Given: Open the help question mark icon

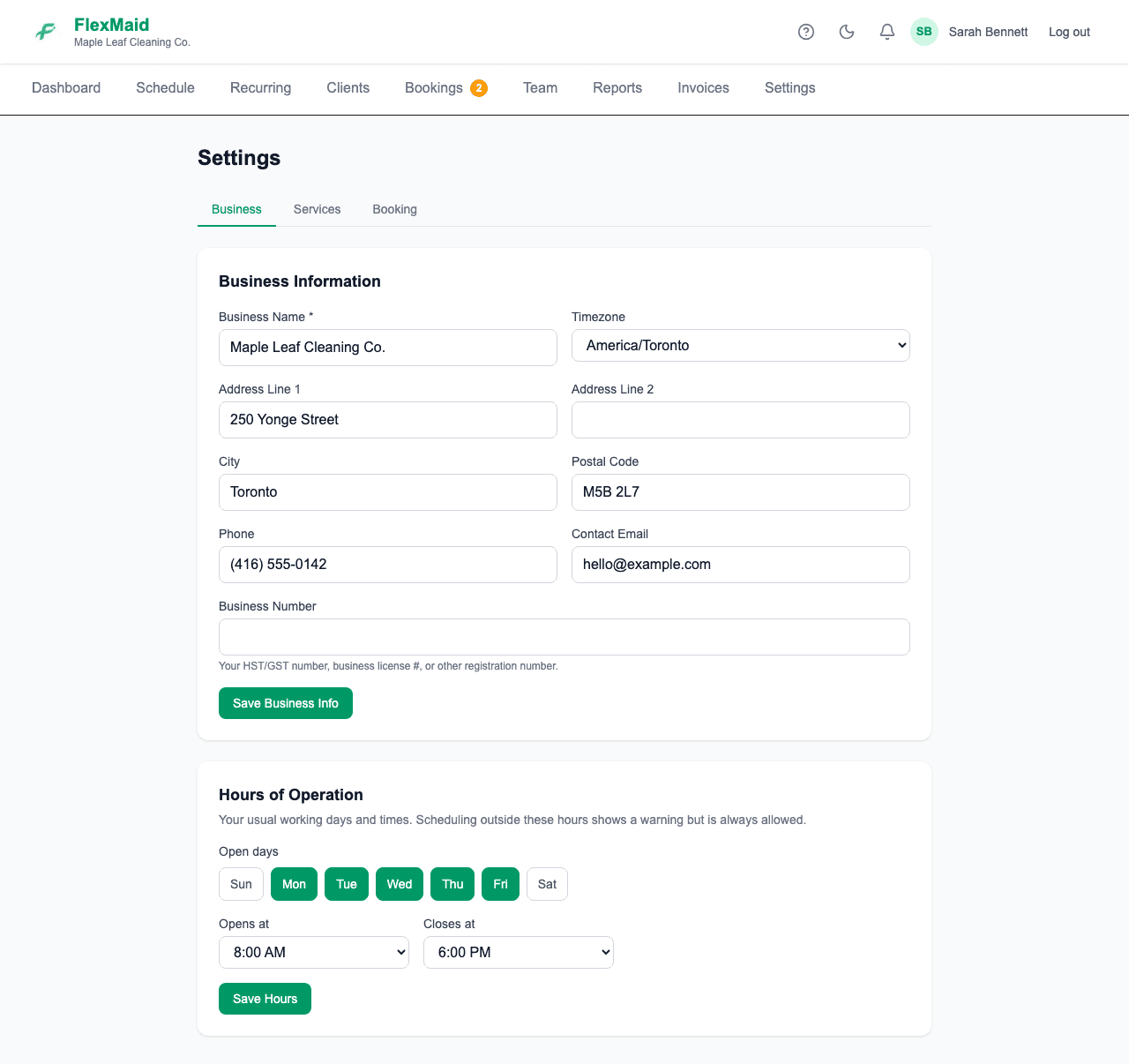Looking at the screenshot, I should (x=806, y=32).
